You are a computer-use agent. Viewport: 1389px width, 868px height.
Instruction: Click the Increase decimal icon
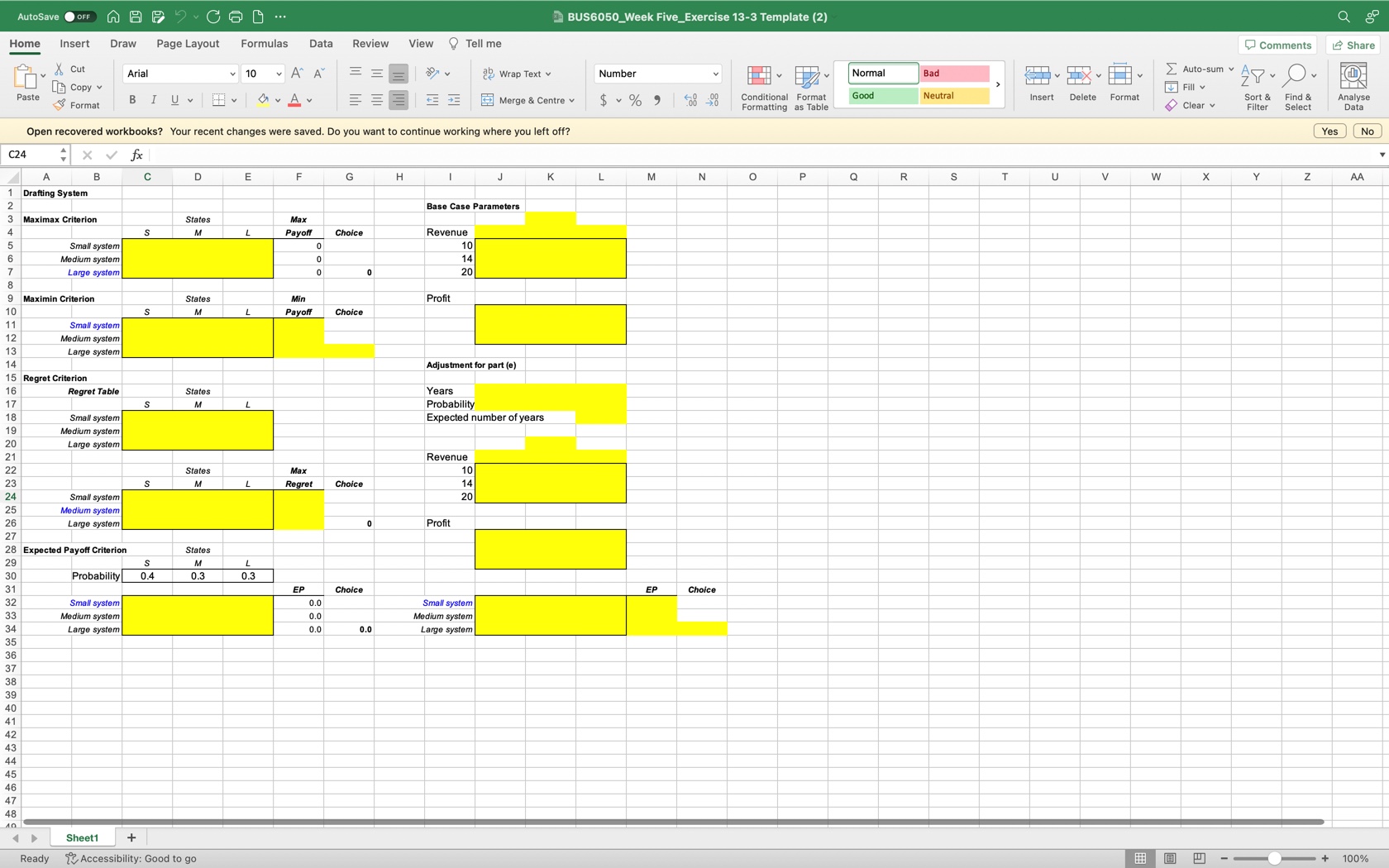690,100
